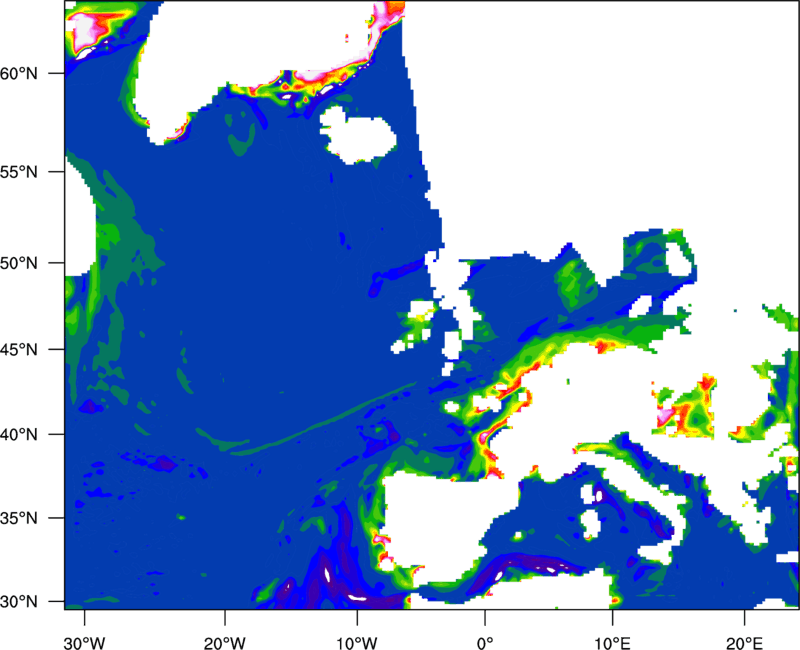Click the 30°W longitude label

coord(84,643)
